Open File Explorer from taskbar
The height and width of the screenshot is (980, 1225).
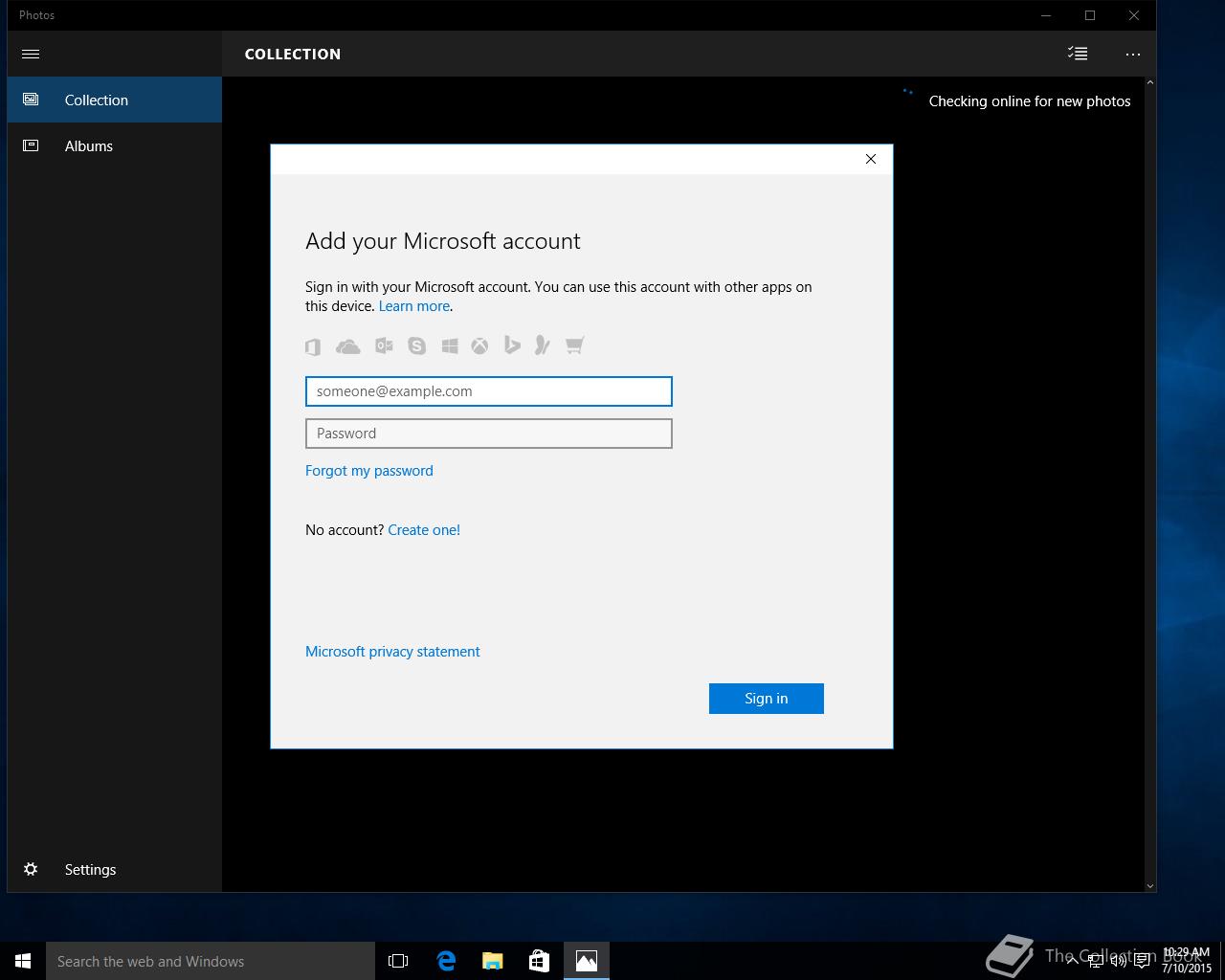tap(493, 961)
